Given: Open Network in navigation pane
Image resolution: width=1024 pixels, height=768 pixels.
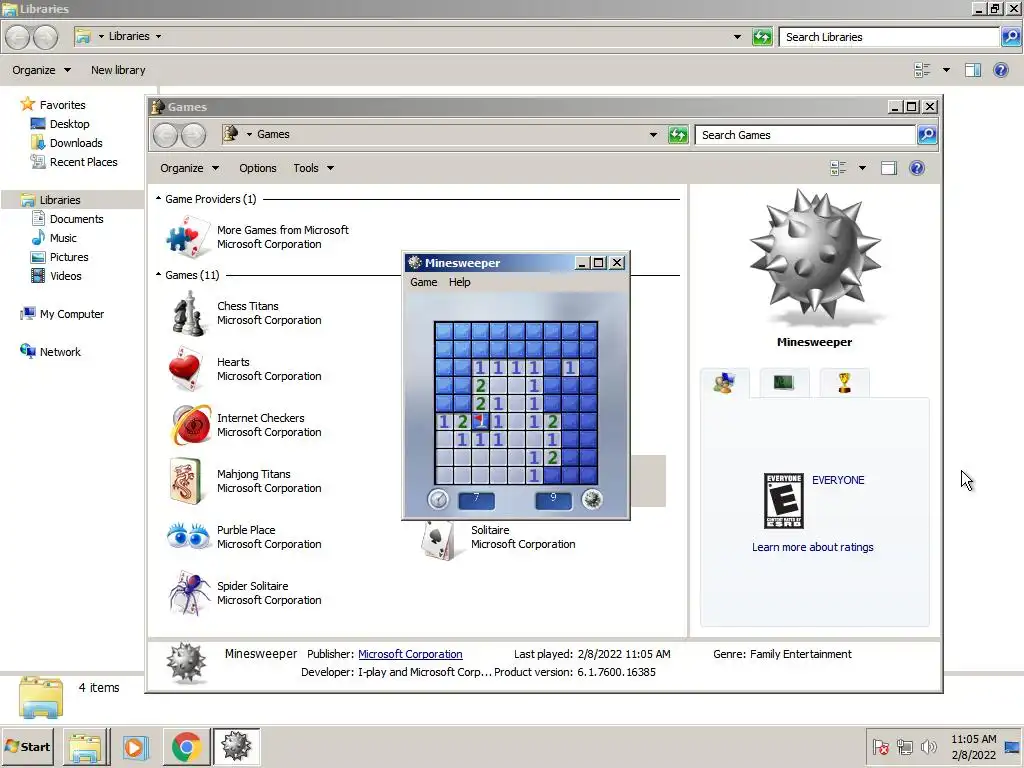Looking at the screenshot, I should [x=50, y=351].
